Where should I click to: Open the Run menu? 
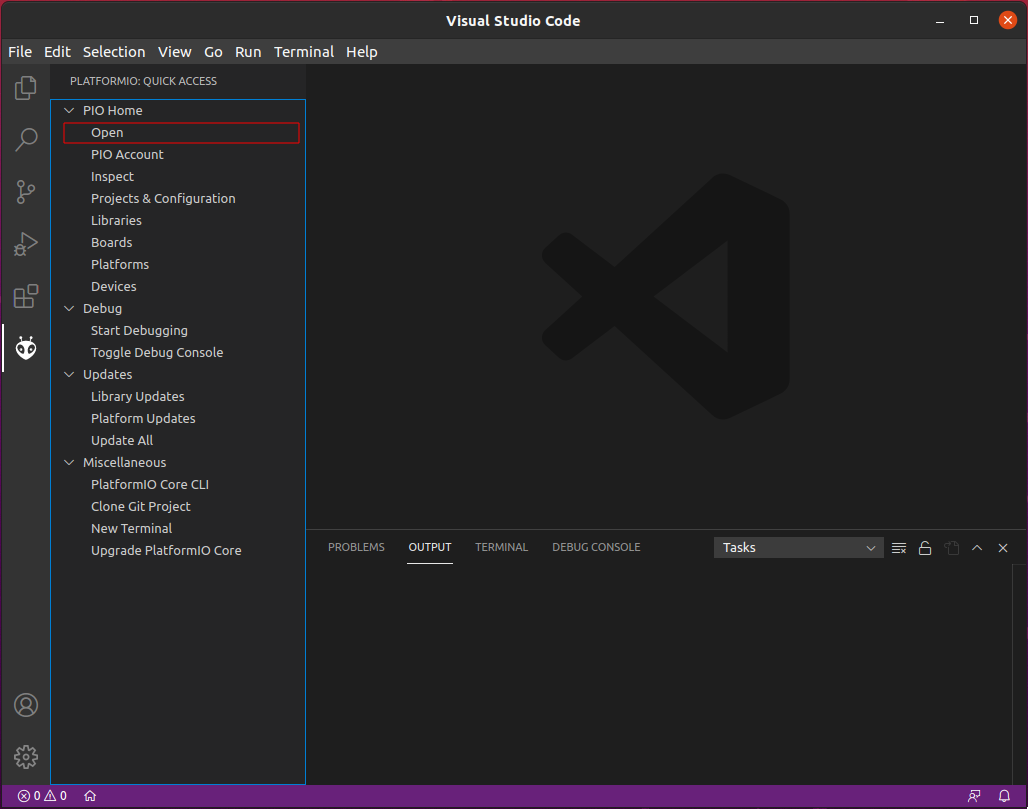[248, 52]
